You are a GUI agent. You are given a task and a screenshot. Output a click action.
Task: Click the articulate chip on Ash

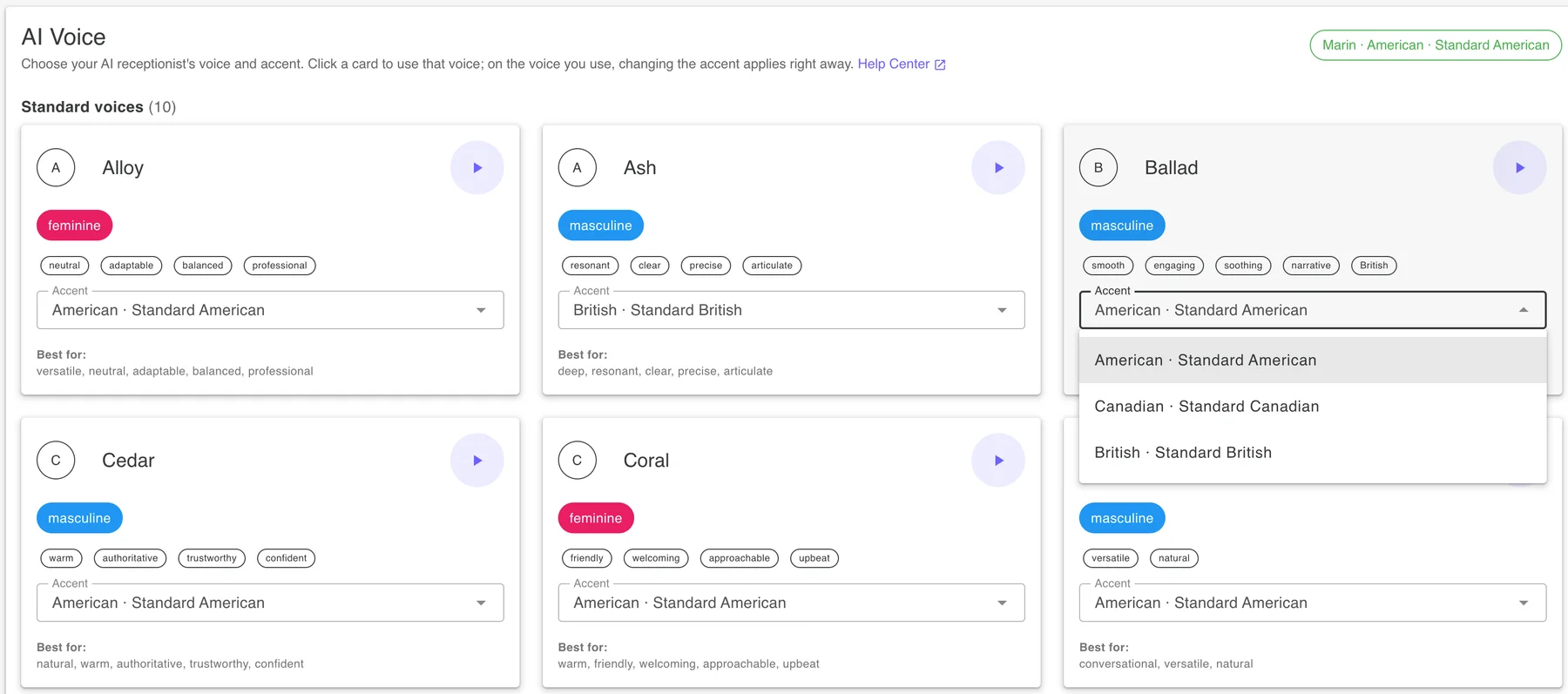(x=772, y=266)
